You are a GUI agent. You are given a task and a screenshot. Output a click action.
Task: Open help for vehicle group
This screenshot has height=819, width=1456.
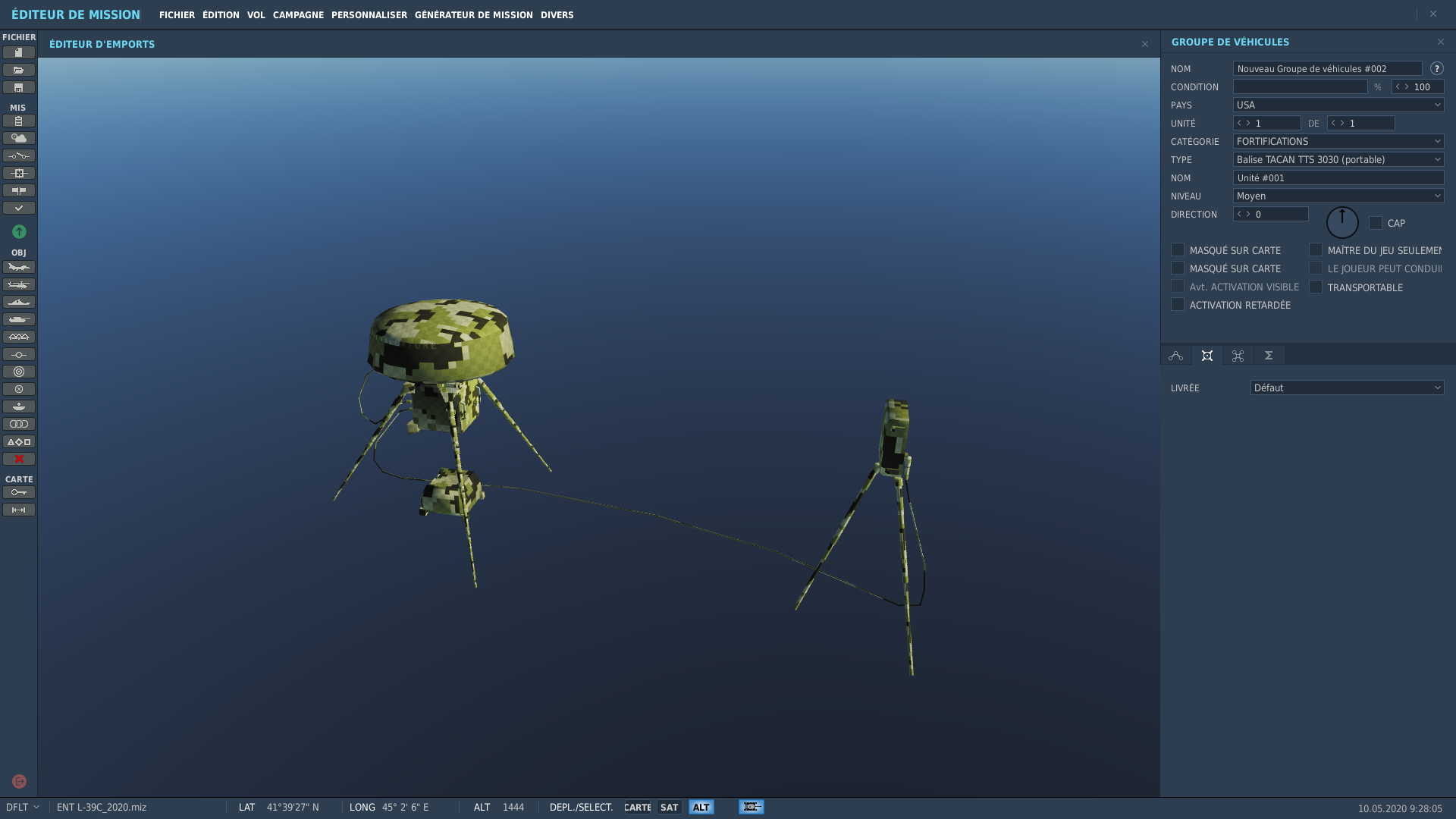click(1436, 68)
